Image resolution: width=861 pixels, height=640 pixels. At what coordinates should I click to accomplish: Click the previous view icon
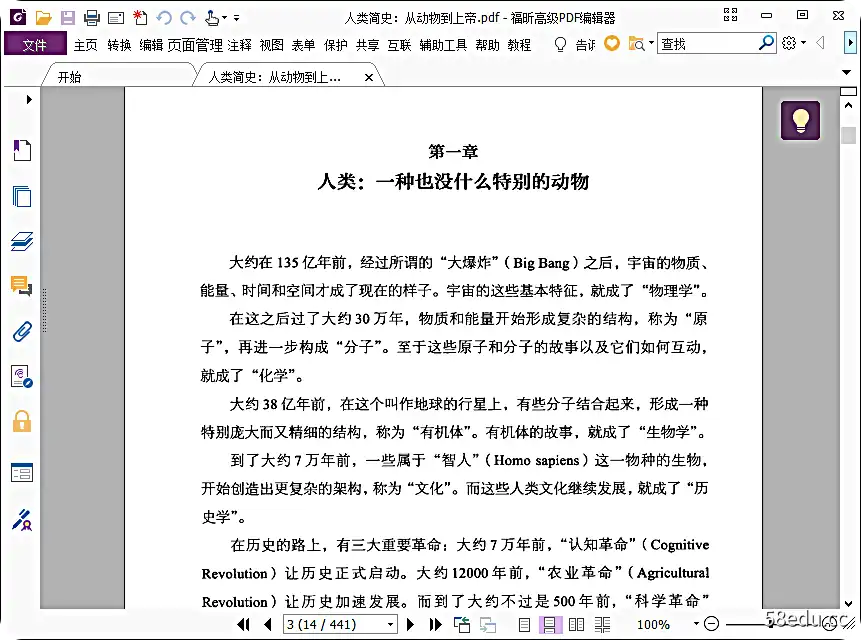click(x=462, y=624)
